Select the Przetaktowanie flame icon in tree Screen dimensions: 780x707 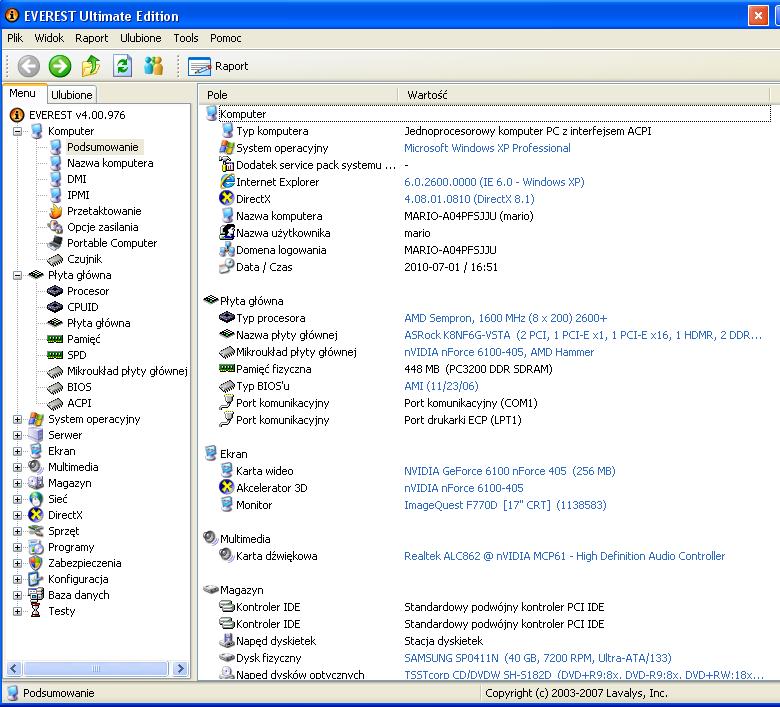(x=56, y=211)
